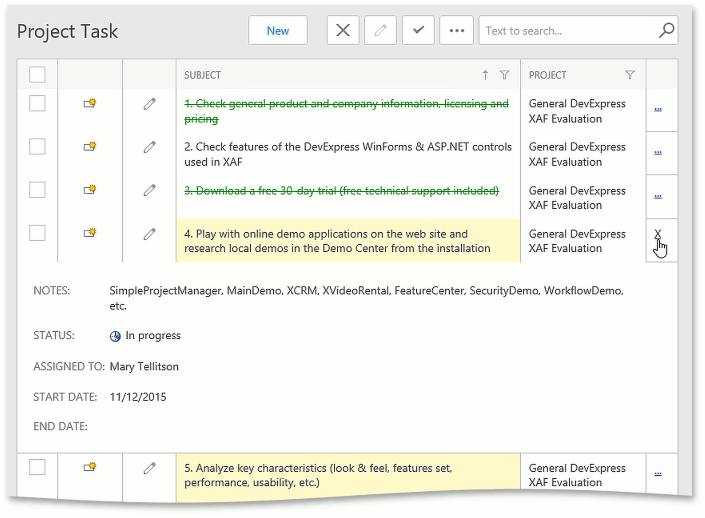Open the SUBJECT column filter

pos(504,75)
